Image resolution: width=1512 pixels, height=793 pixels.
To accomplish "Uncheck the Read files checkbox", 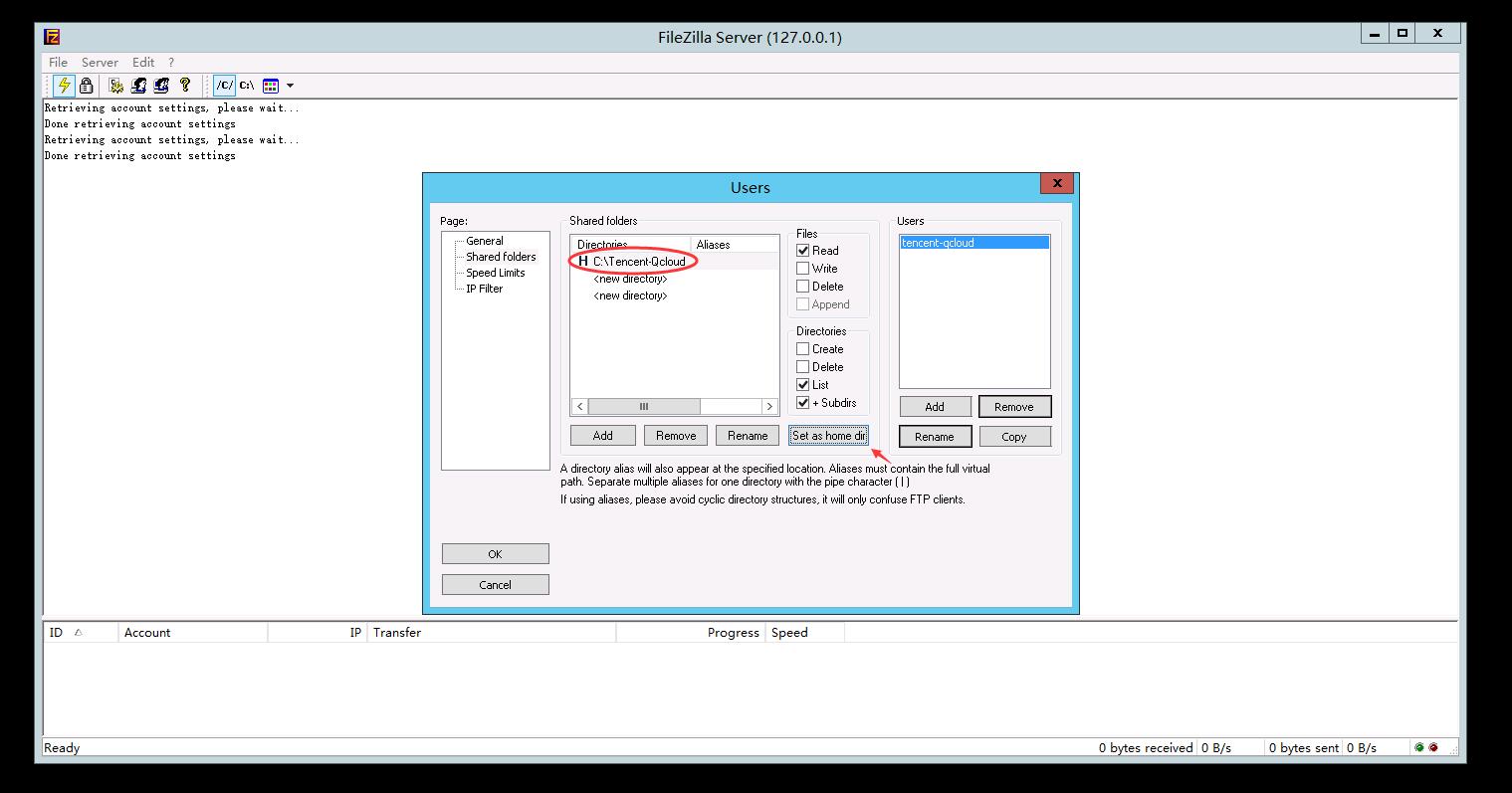I will click(x=803, y=251).
